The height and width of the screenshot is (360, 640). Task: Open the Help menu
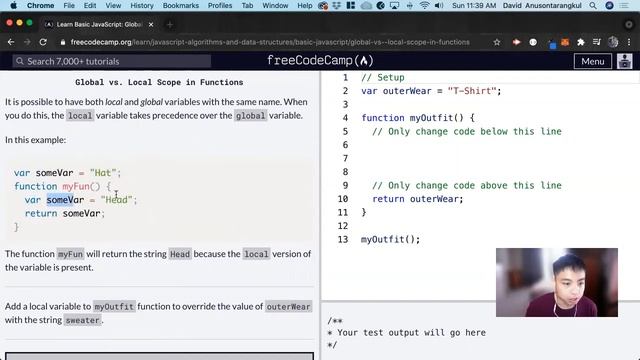point(304,5)
